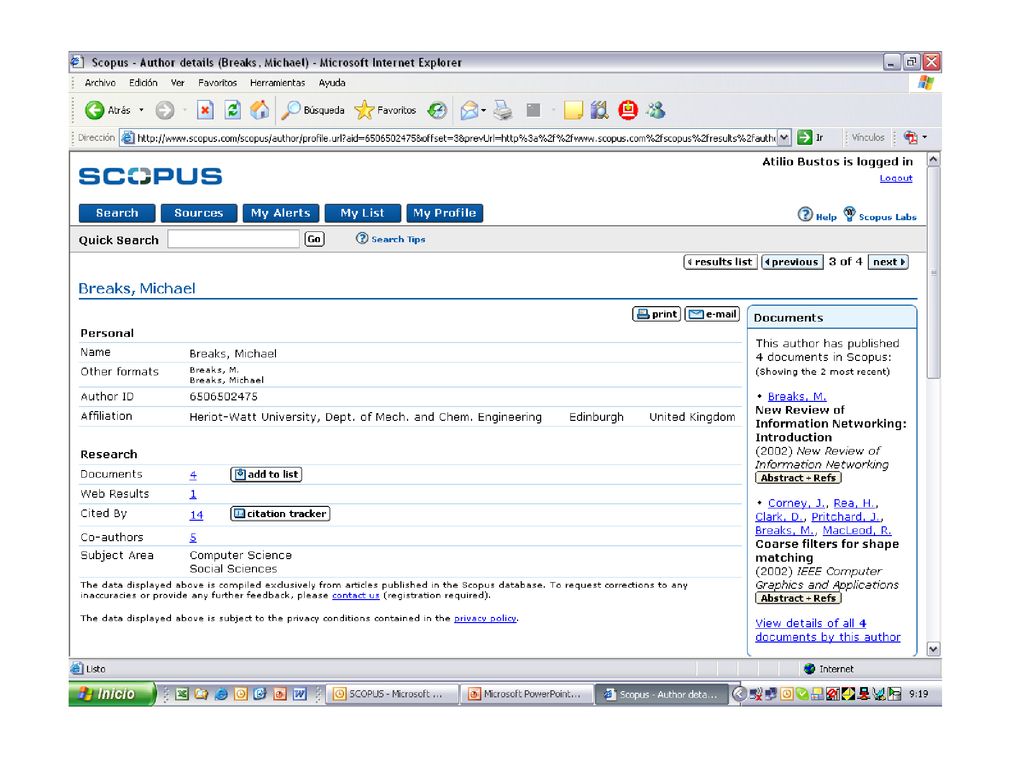Click into the Quick Search text box
Screen dimensions: 1024x768
point(233,239)
